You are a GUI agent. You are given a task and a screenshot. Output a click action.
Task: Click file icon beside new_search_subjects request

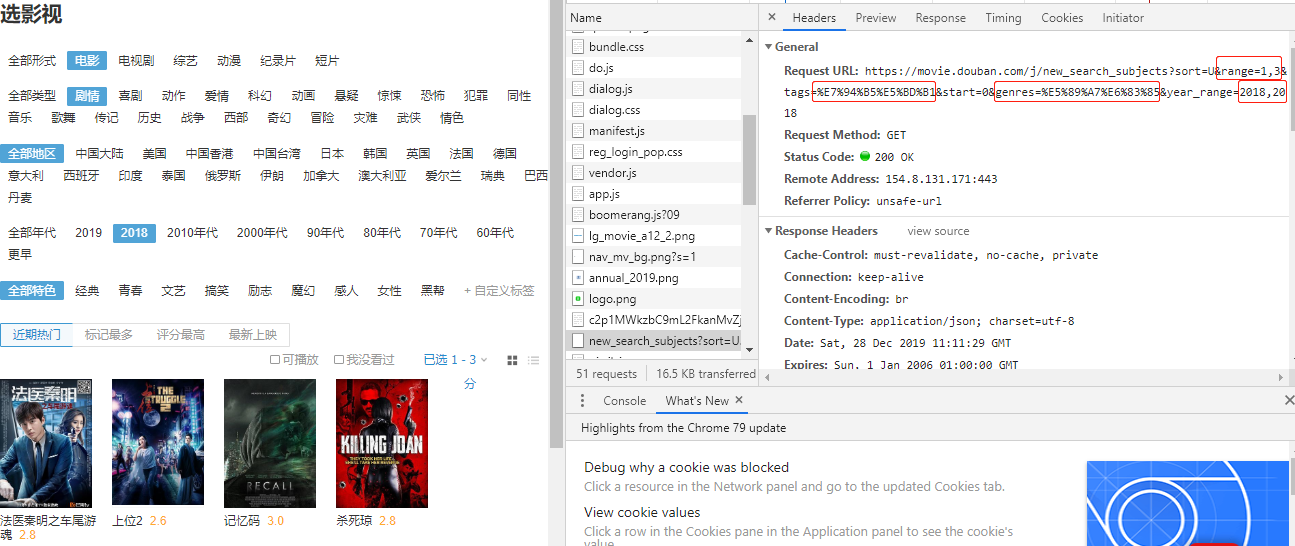coord(578,341)
